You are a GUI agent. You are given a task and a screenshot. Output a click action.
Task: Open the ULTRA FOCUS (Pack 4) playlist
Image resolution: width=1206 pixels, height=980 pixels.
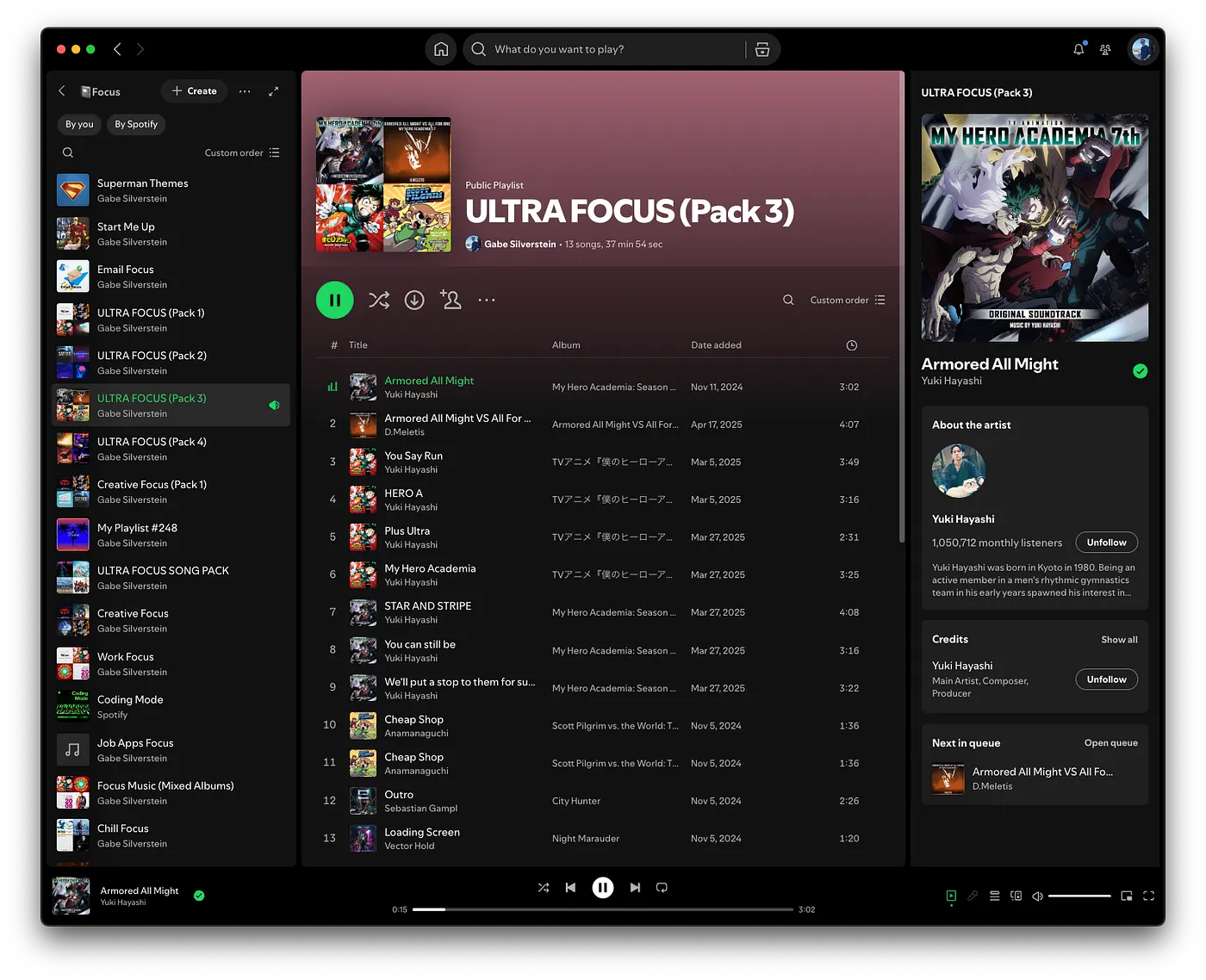pyautogui.click(x=171, y=449)
